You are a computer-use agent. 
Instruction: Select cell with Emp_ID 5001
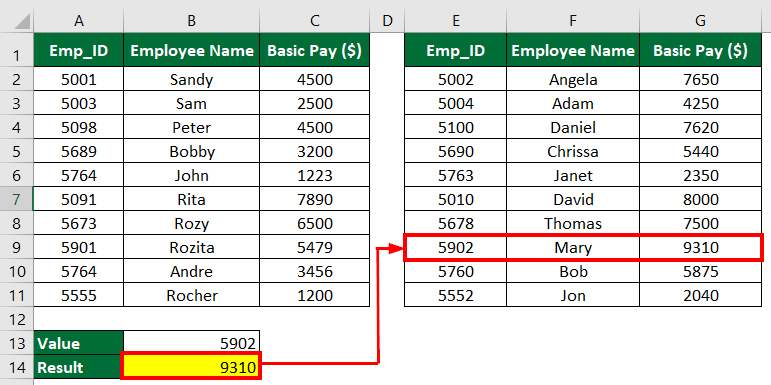click(79, 79)
